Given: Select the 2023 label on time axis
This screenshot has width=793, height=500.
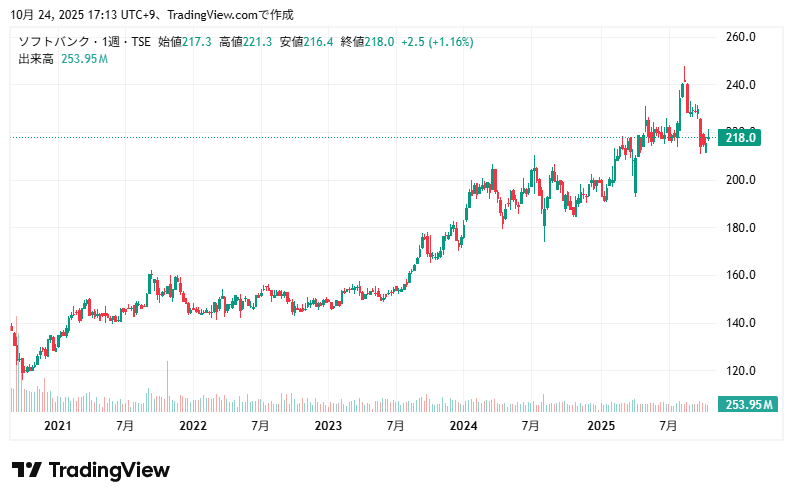Looking at the screenshot, I should (328, 426).
